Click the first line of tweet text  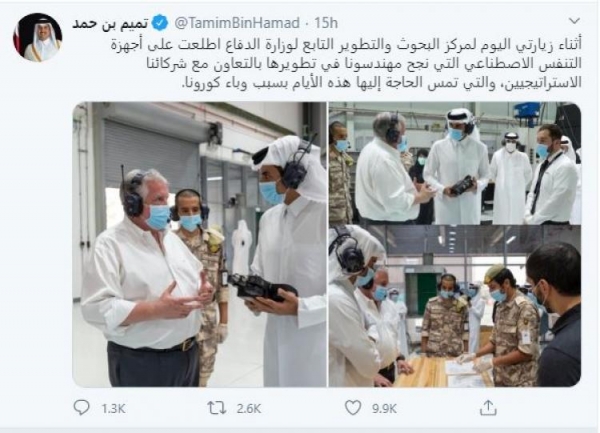coord(346,44)
